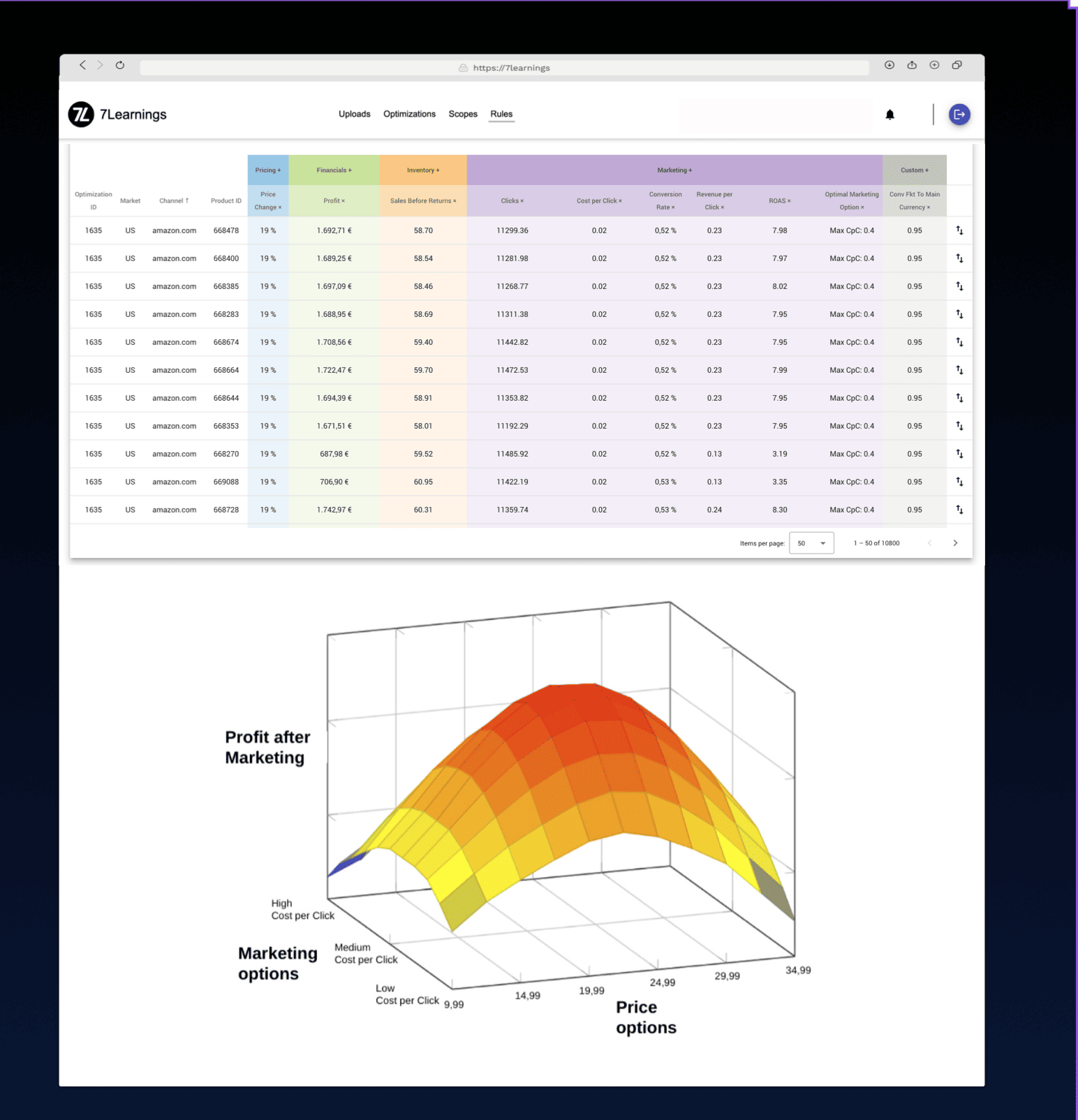This screenshot has height=1120, width=1078.
Task: Remove the ROAS column
Action: tap(789, 201)
